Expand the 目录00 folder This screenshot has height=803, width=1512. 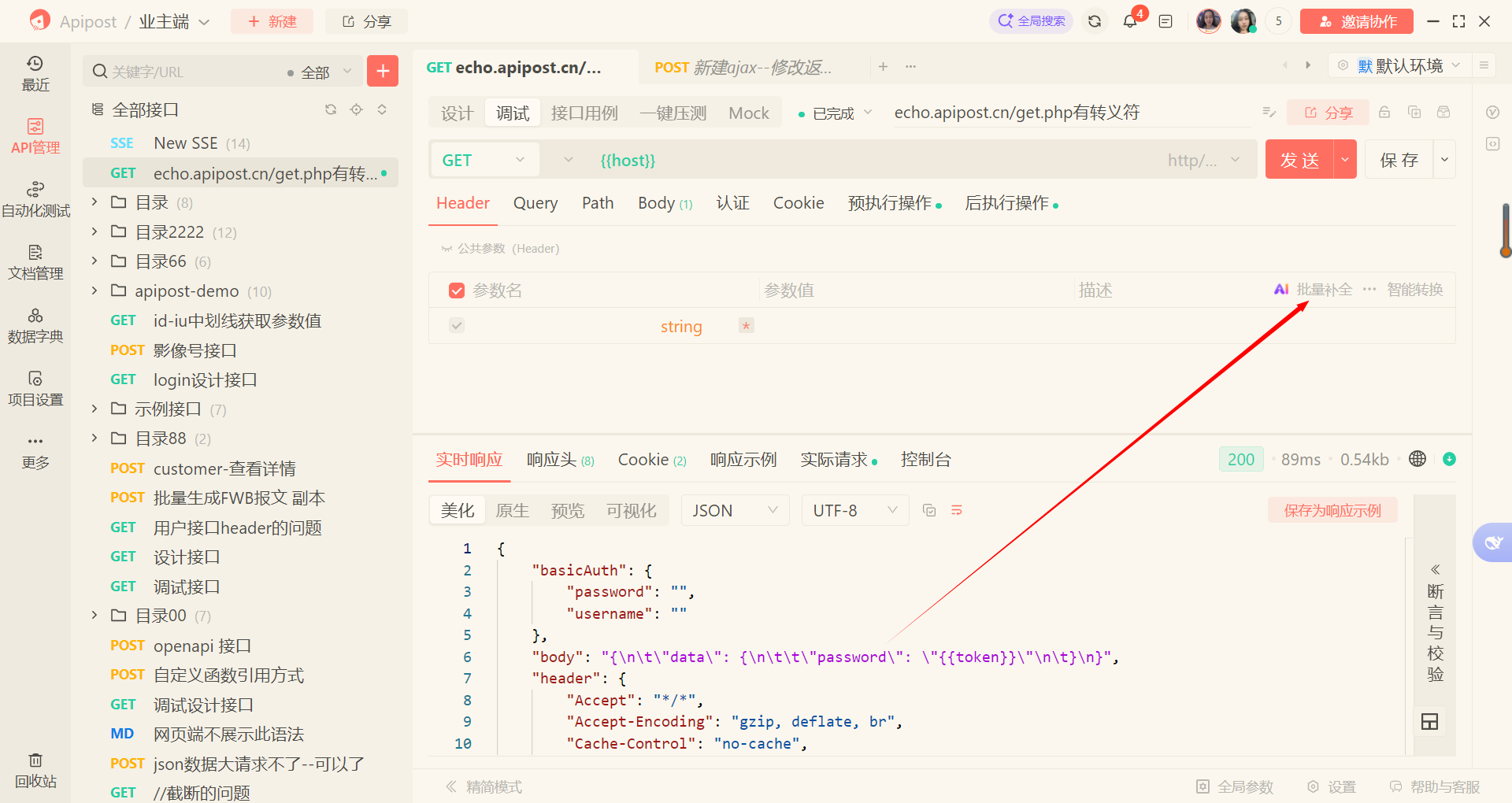click(x=94, y=615)
